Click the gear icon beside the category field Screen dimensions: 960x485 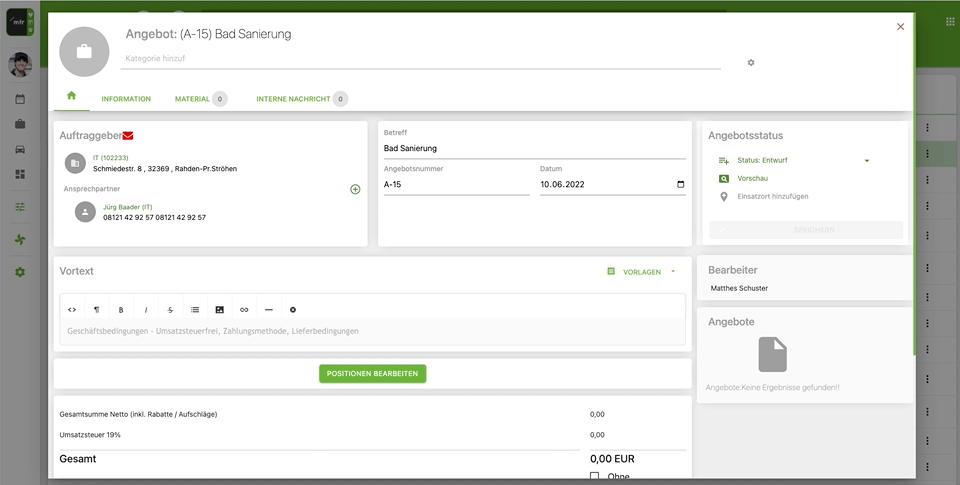(x=751, y=62)
